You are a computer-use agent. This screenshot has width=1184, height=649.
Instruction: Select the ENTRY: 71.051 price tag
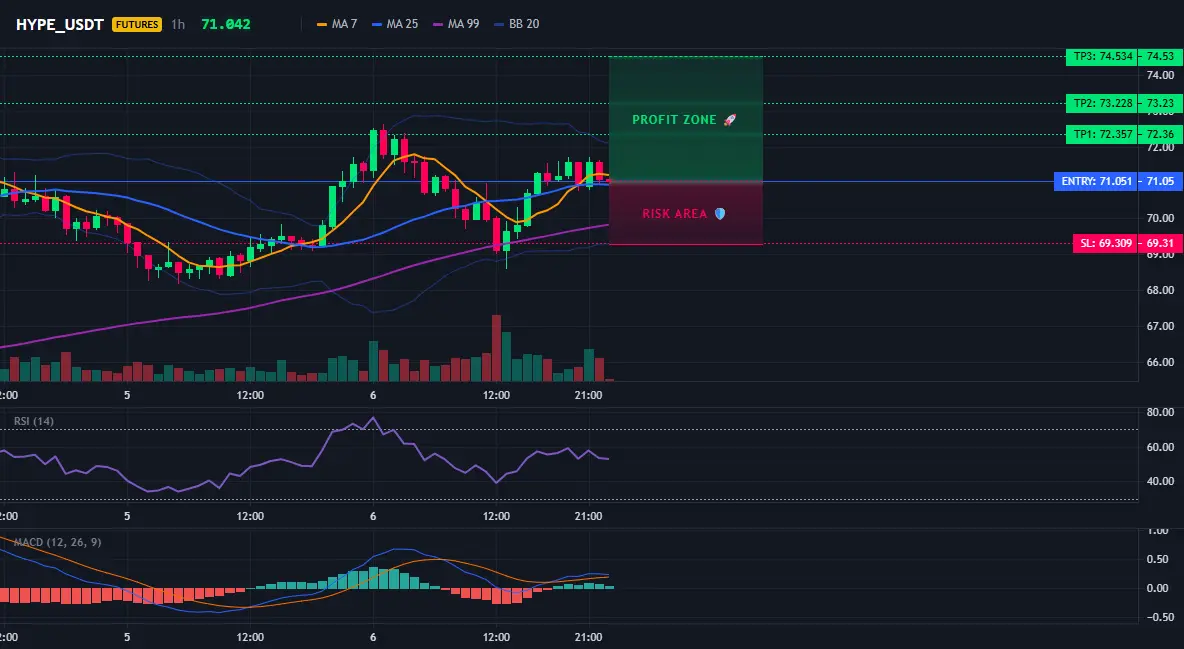tap(1096, 181)
